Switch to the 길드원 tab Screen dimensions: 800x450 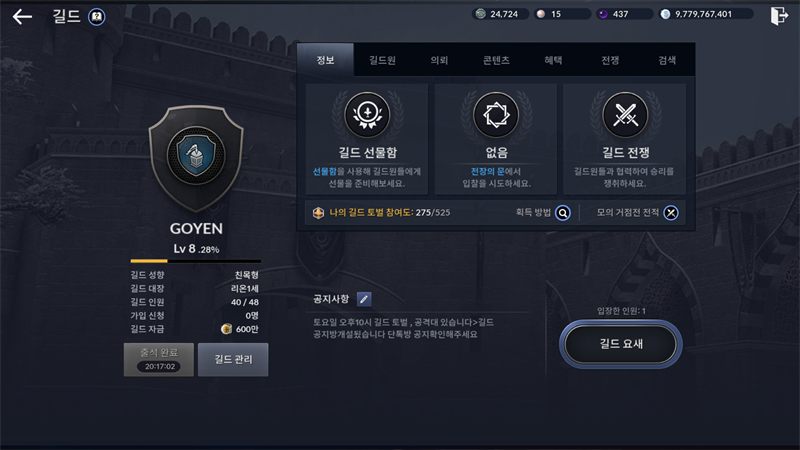382,60
